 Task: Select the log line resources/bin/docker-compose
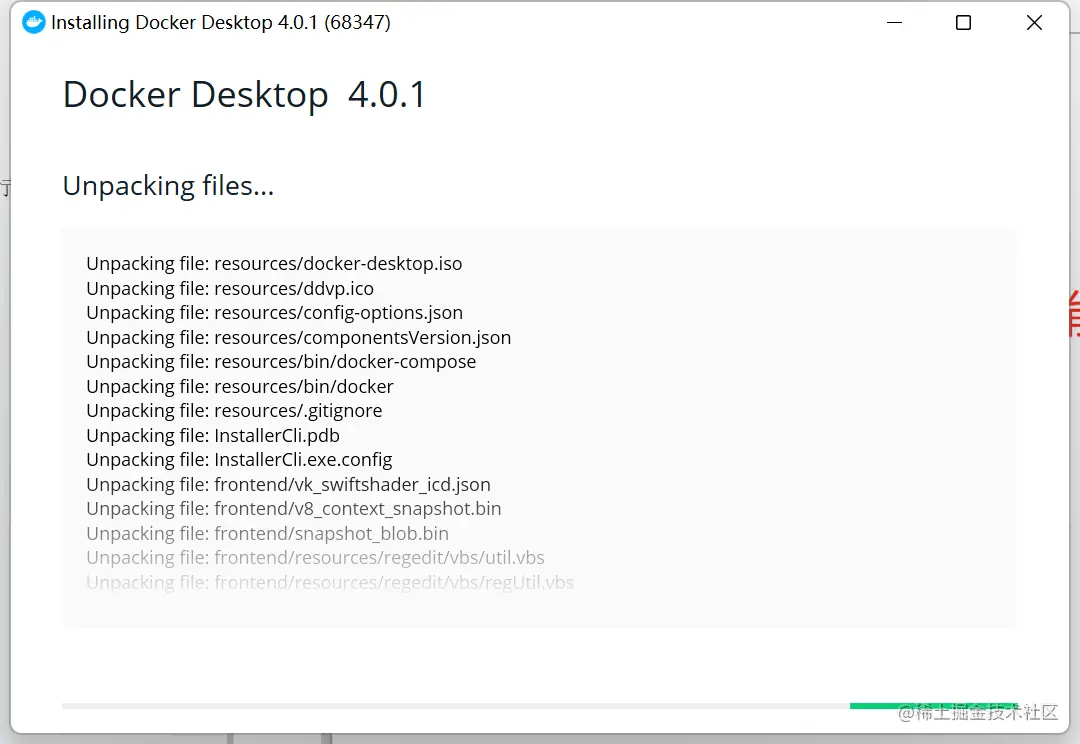[x=281, y=362]
